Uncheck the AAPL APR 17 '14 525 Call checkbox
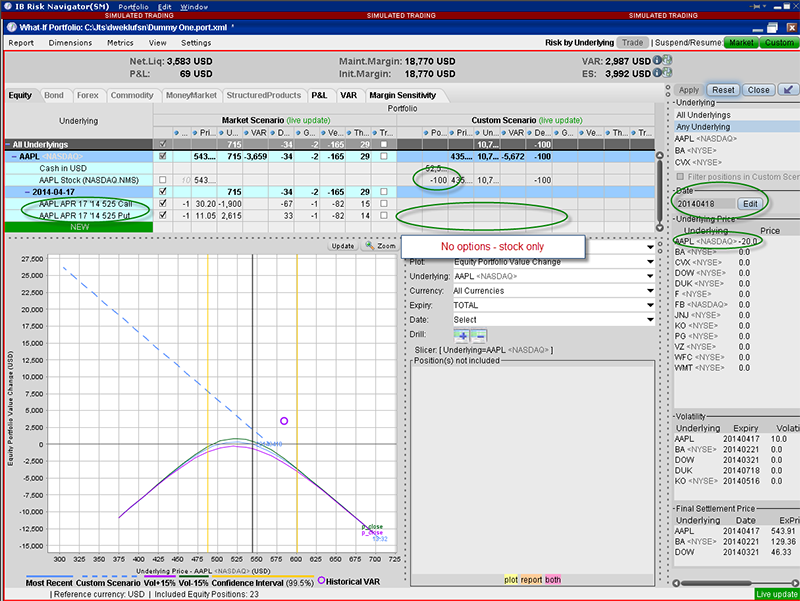Image resolution: width=800 pixels, height=601 pixels. click(x=163, y=204)
